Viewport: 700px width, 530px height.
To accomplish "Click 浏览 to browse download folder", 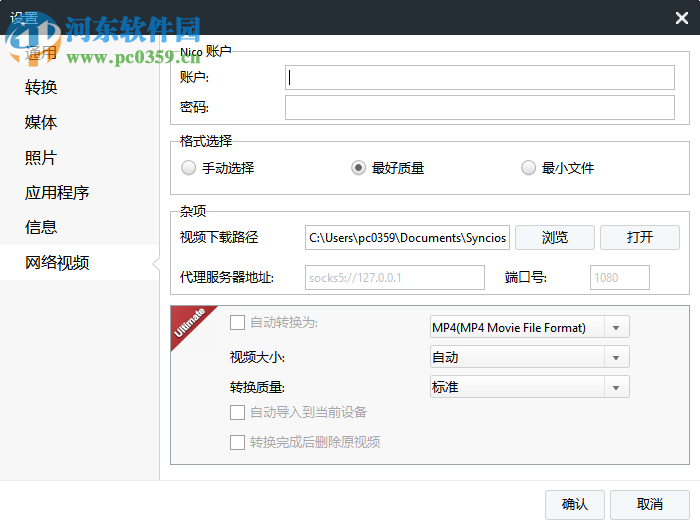I will pyautogui.click(x=554, y=238).
